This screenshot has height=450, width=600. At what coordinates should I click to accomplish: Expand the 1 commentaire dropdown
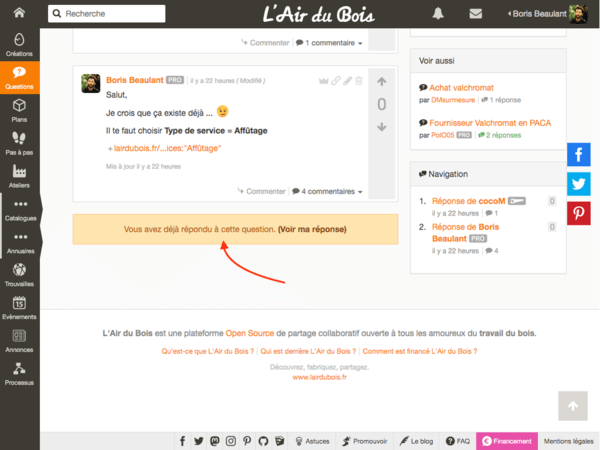point(329,43)
